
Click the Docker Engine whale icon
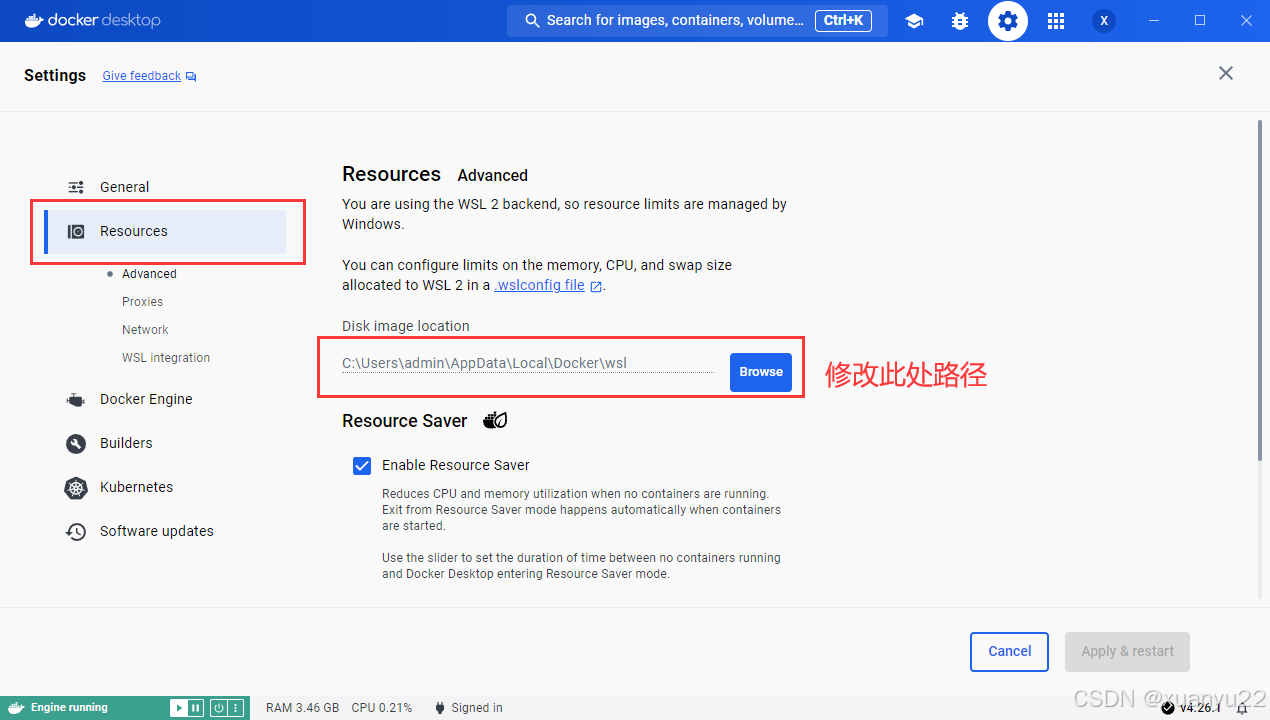76,399
